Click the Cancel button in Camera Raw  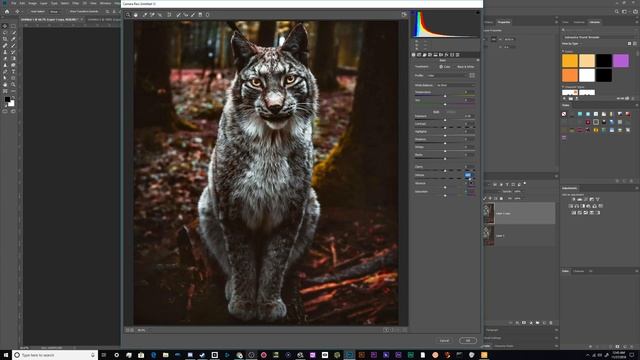coord(444,340)
